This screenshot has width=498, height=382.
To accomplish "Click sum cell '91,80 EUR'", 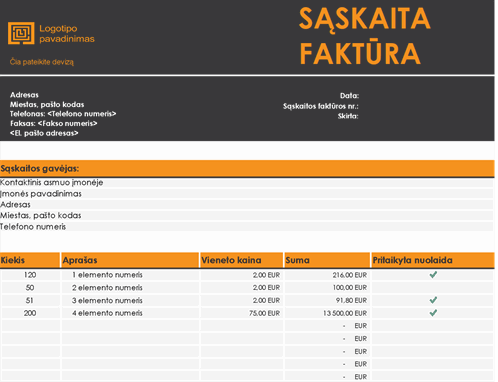I will click(x=327, y=300).
